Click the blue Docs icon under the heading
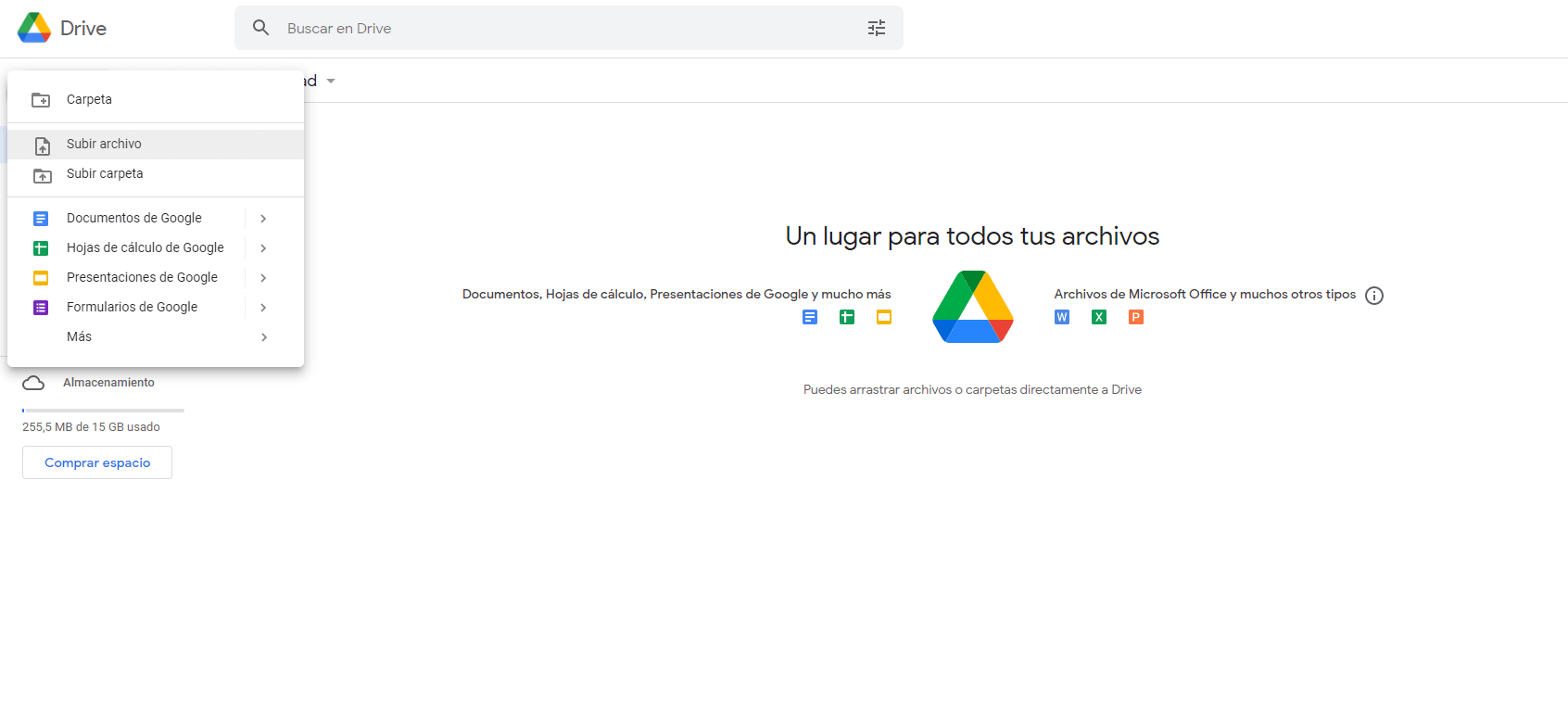 pyautogui.click(x=810, y=317)
